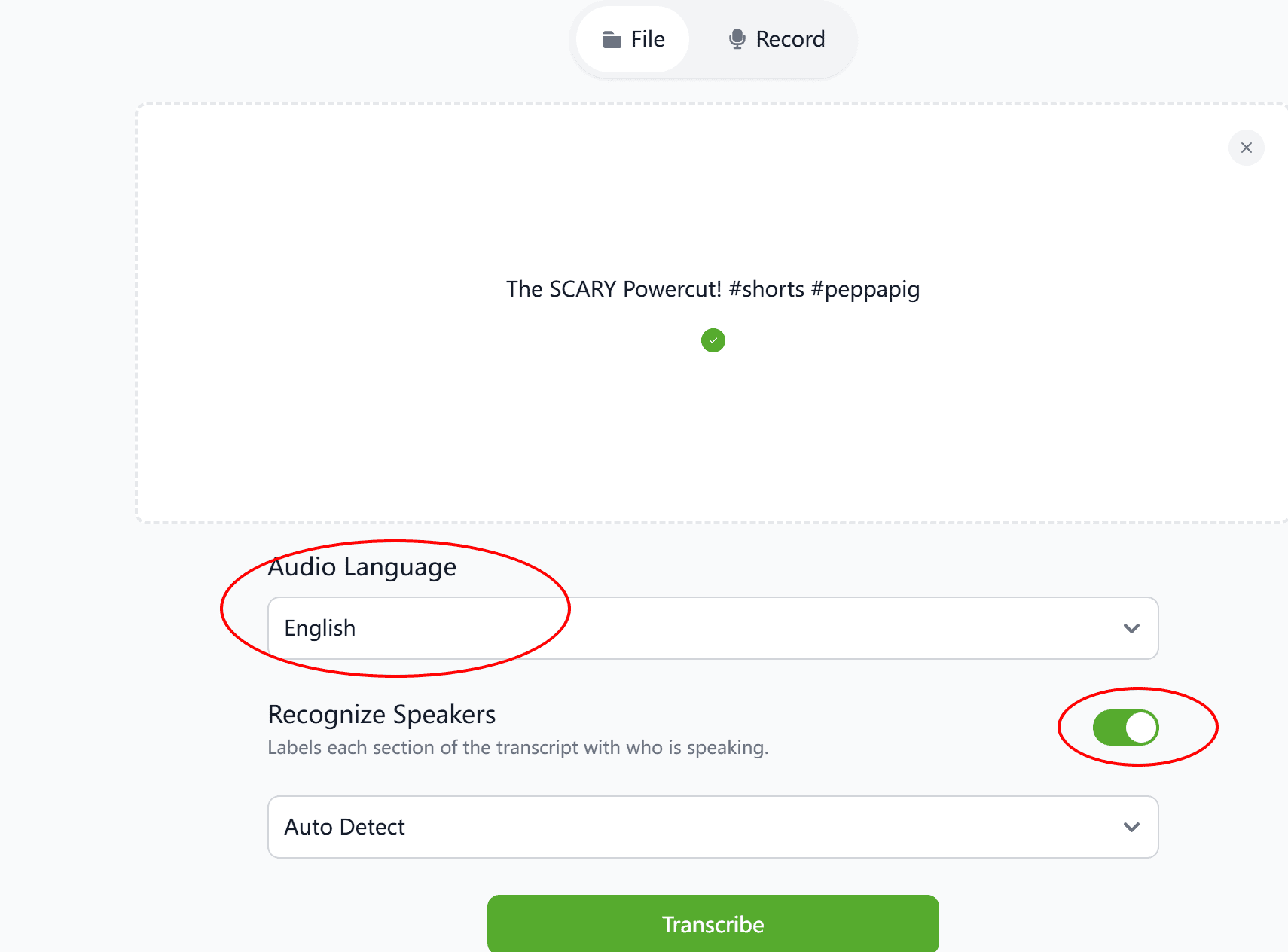This screenshot has width=1288, height=952.
Task: Switch to the Record tab
Action: 776,39
